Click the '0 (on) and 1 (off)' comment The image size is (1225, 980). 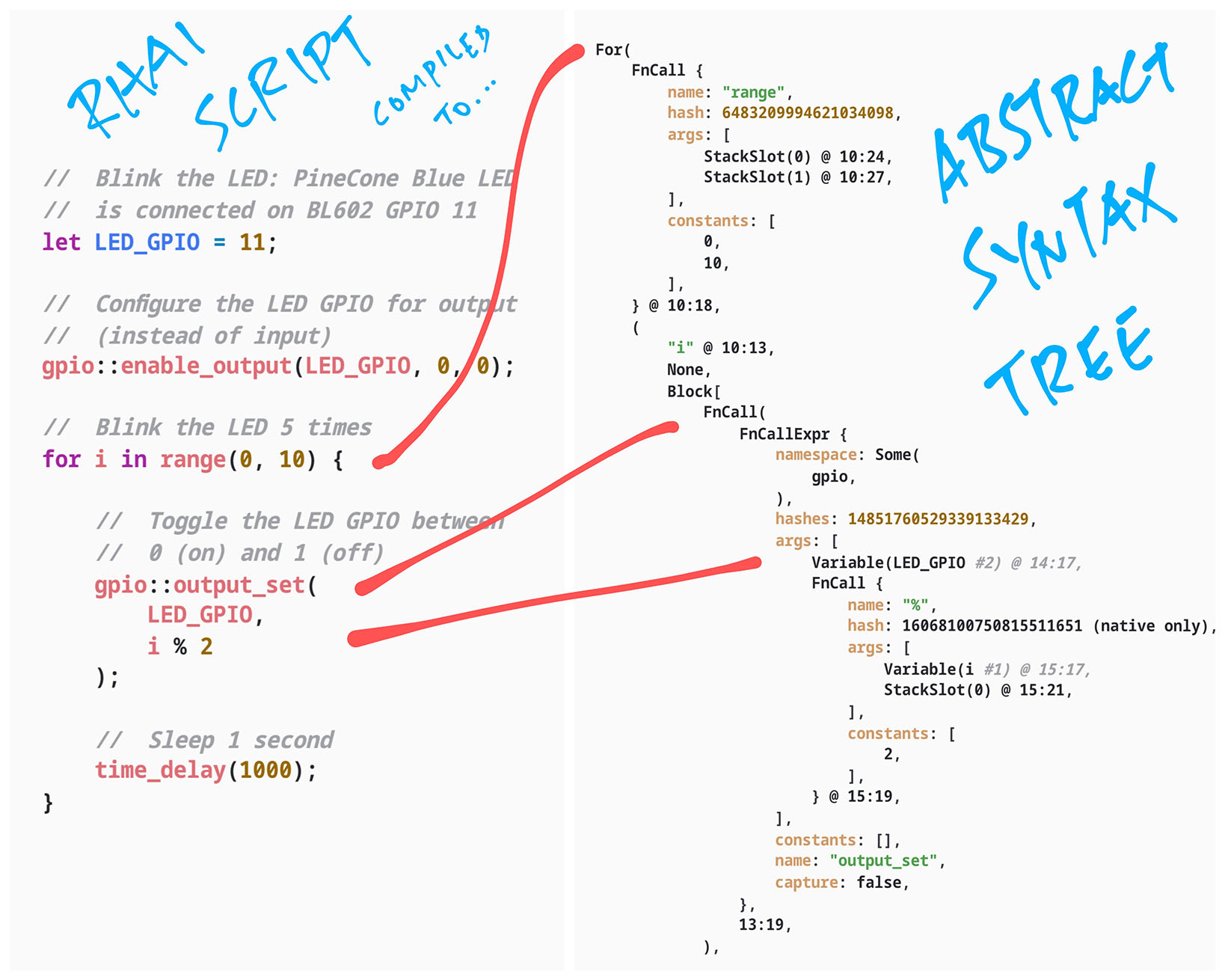click(x=265, y=553)
